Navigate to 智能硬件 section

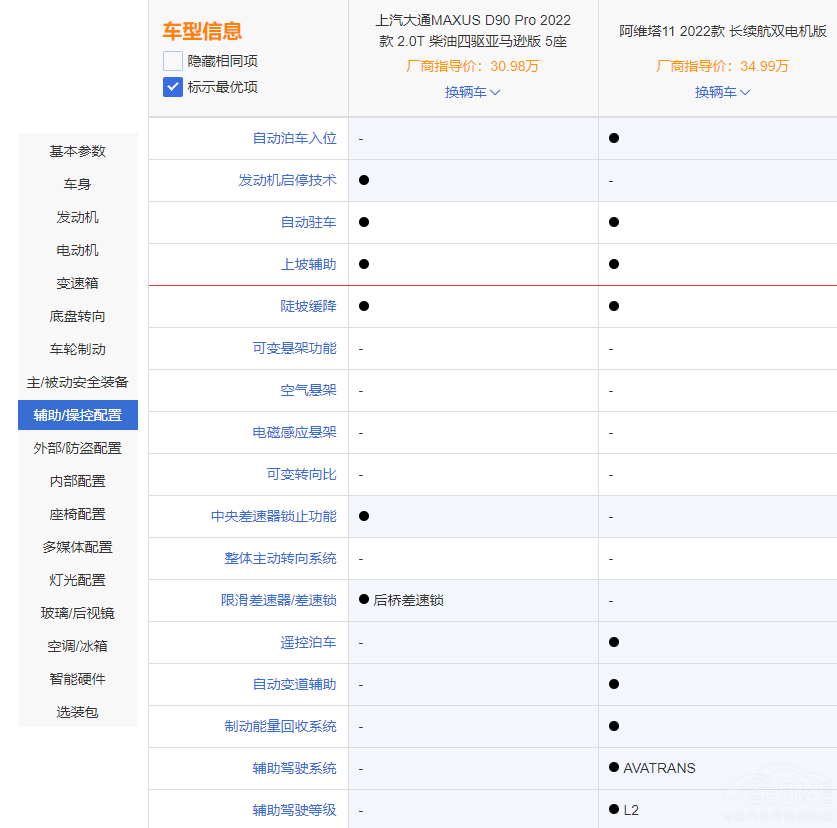click(78, 679)
